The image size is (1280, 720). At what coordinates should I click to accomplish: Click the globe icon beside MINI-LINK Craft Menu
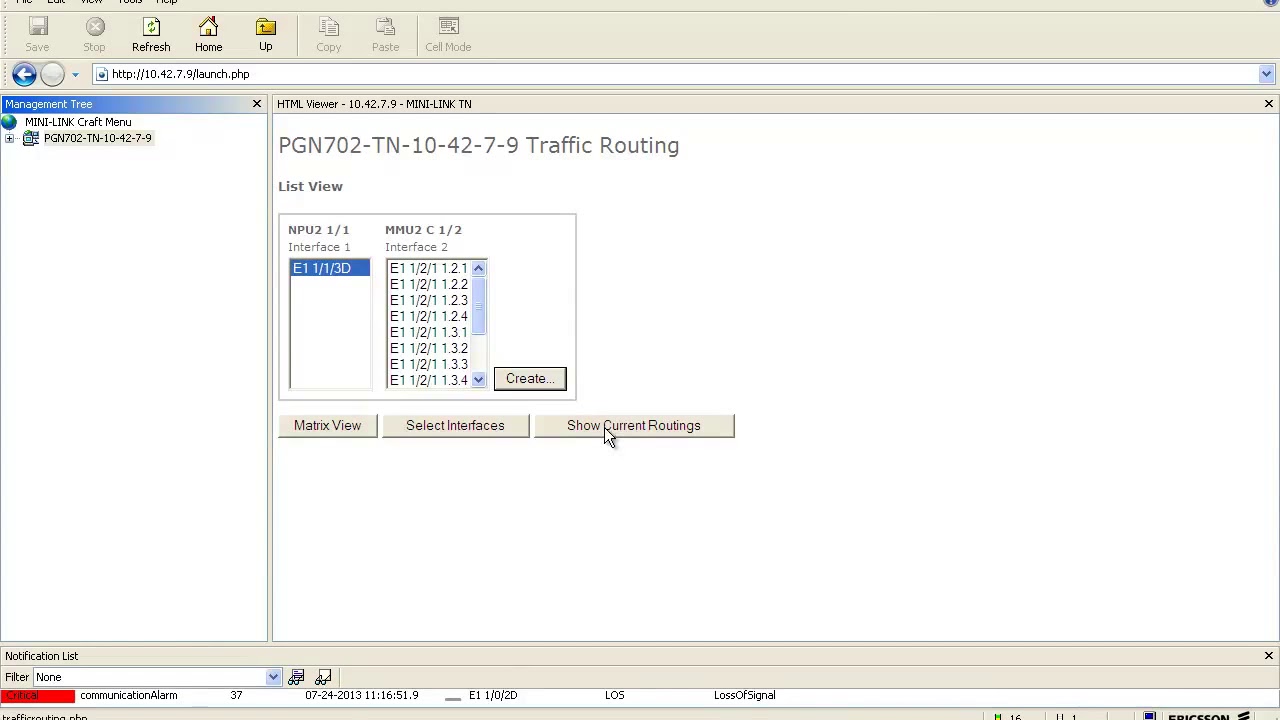[x=10, y=122]
